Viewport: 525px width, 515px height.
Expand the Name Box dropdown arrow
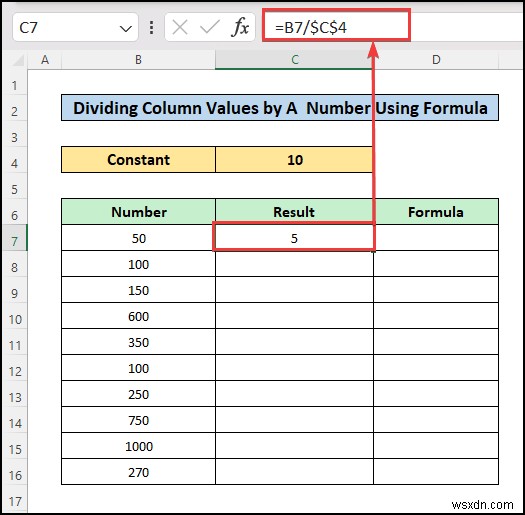(x=126, y=28)
